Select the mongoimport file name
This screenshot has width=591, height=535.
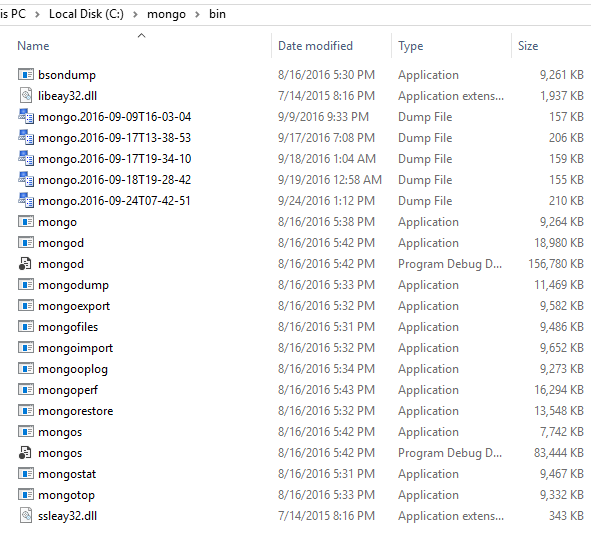(75, 348)
